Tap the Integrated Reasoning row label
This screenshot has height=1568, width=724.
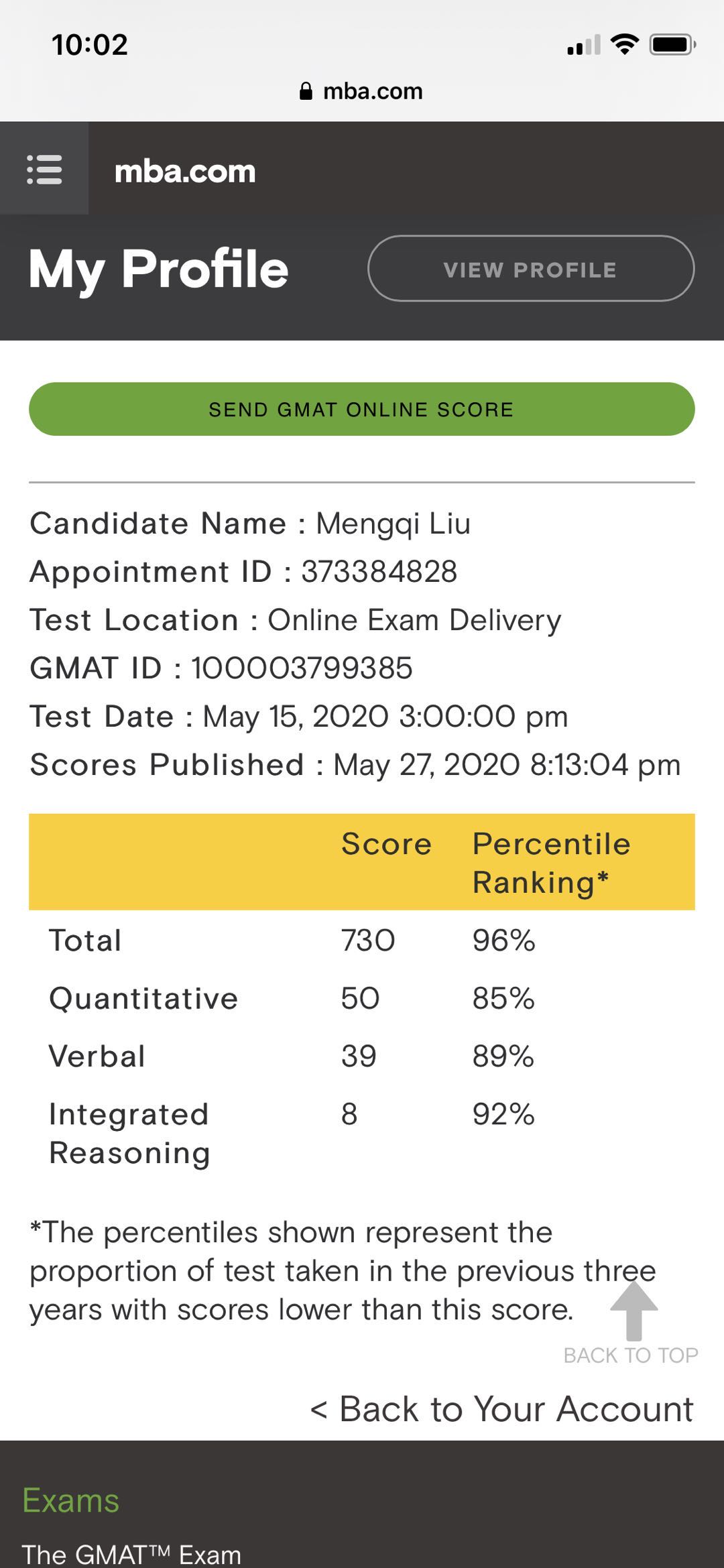[129, 1134]
